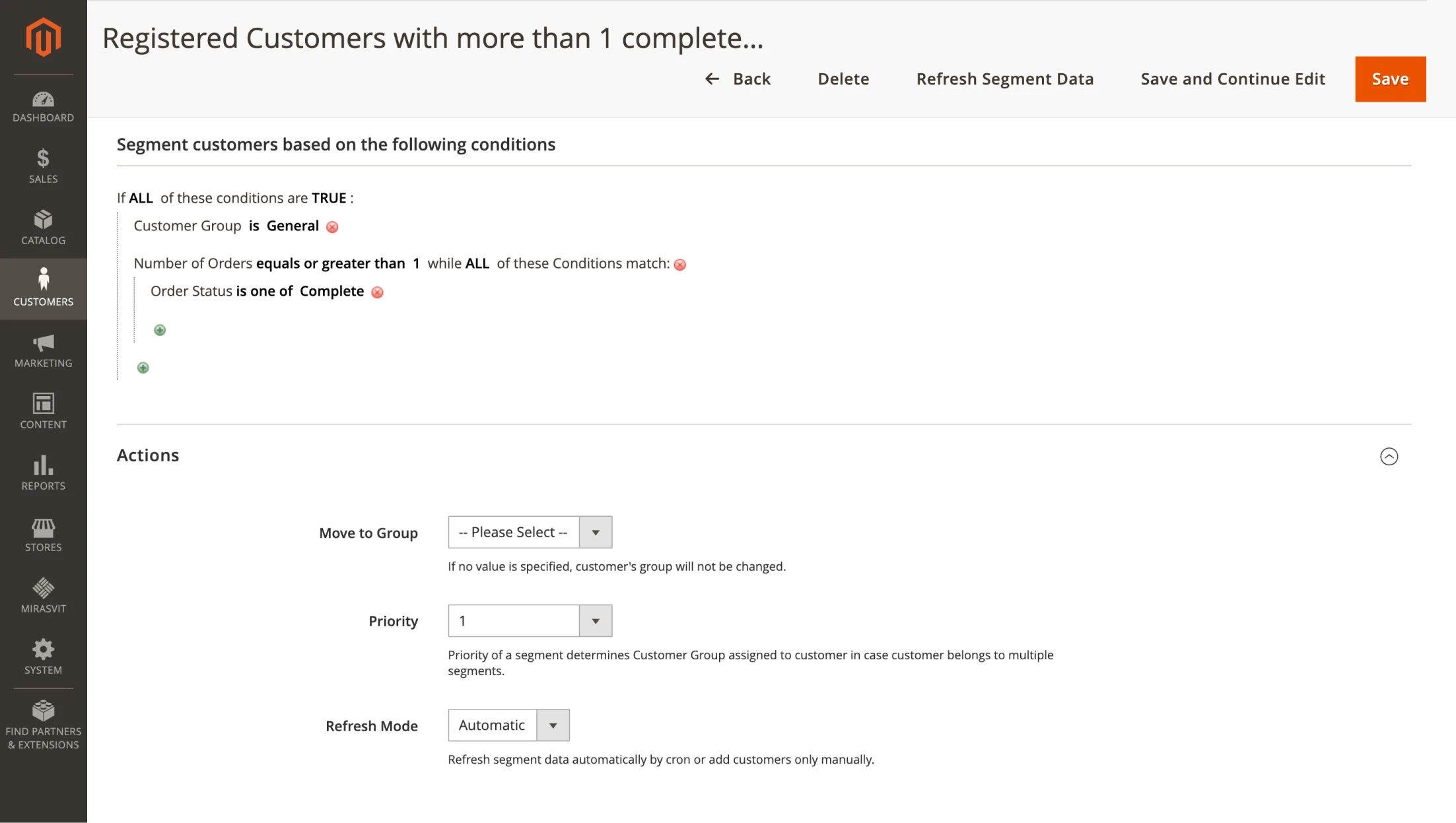Click Refresh Segment Data
The height and width of the screenshot is (823, 1456).
point(1004,79)
